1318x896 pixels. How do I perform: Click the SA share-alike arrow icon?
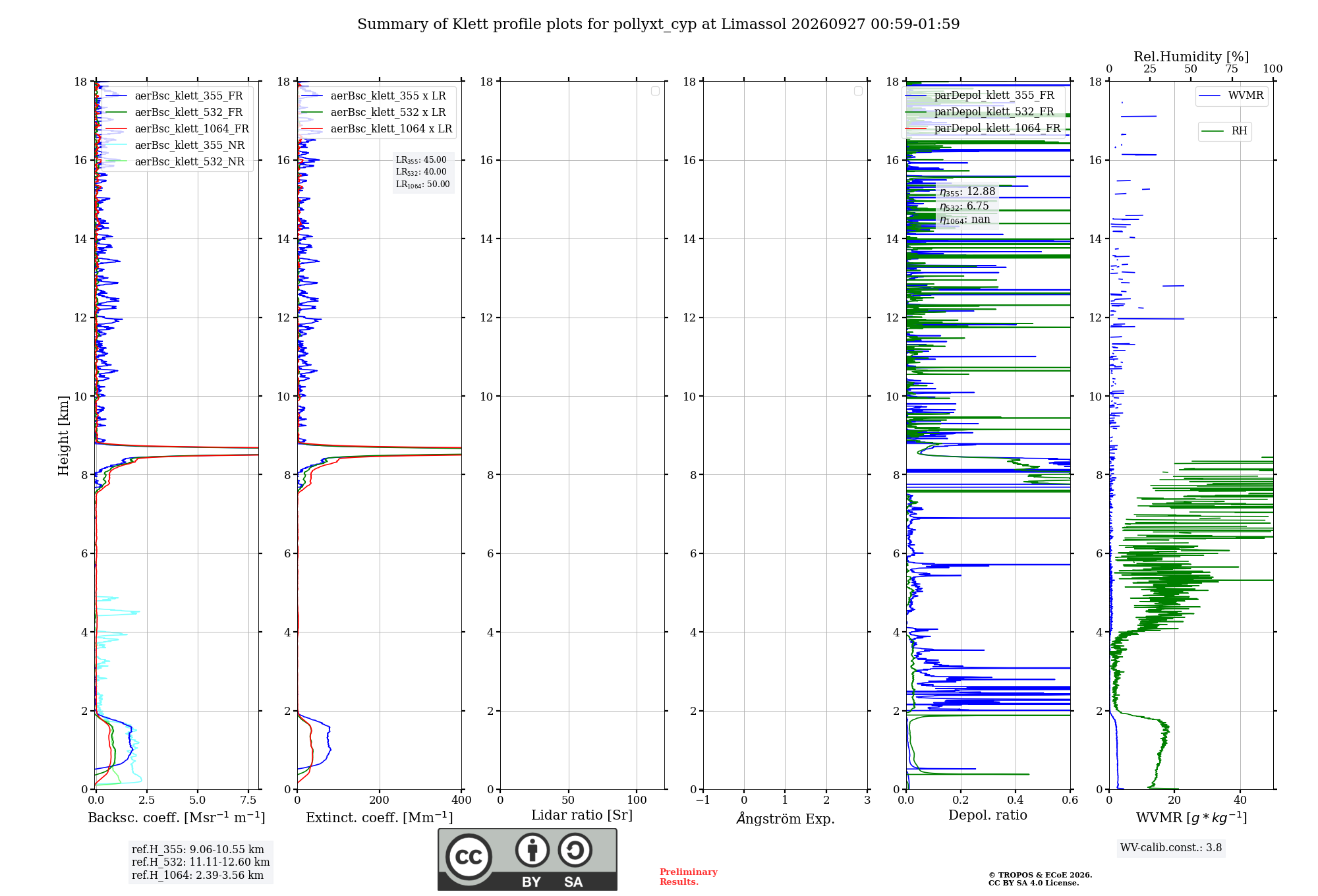coord(575,850)
